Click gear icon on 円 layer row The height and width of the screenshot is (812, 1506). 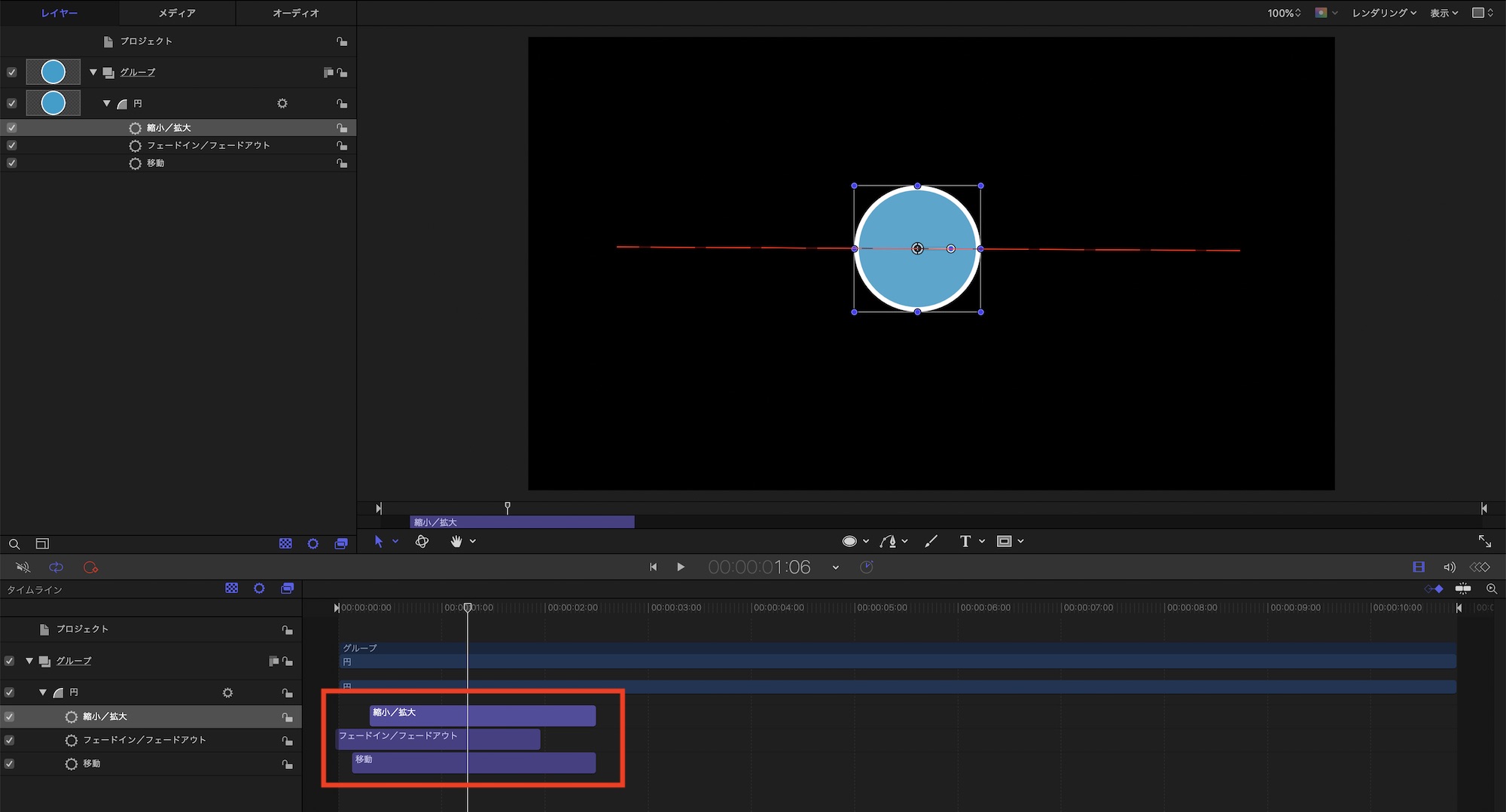[x=282, y=103]
